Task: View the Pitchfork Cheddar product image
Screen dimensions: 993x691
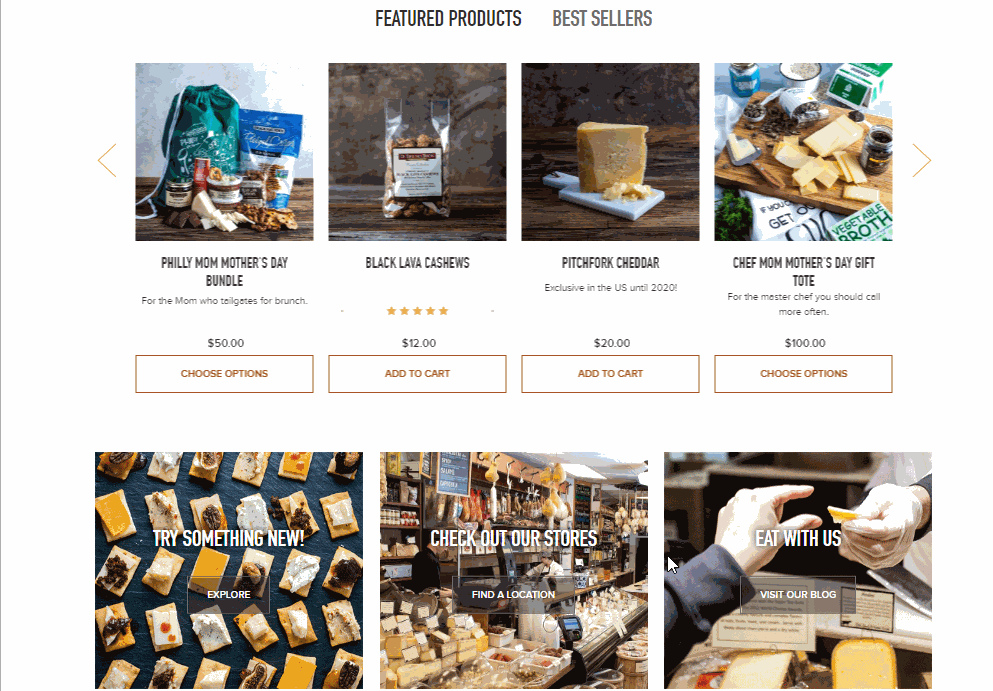Action: [610, 152]
